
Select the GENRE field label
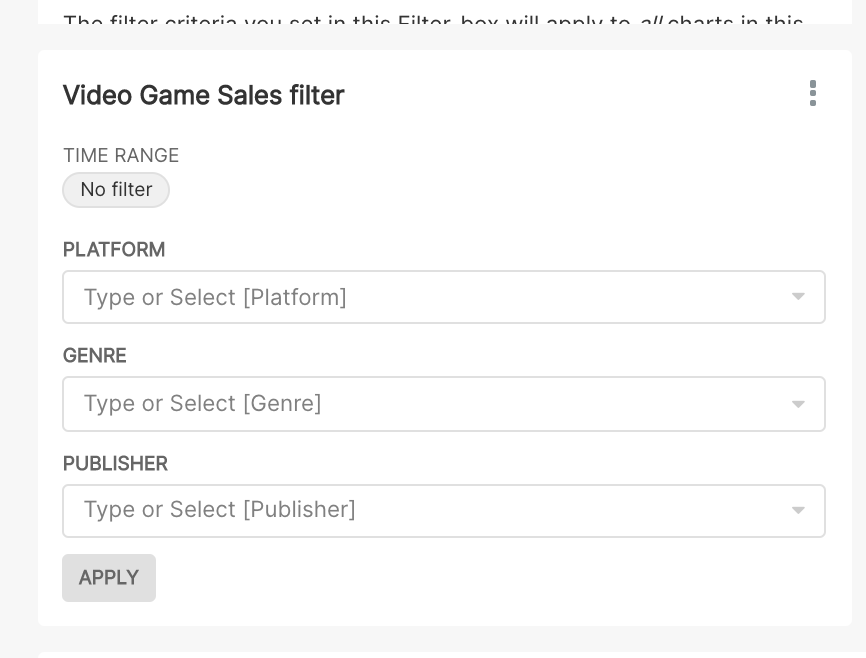pyautogui.click(x=95, y=356)
